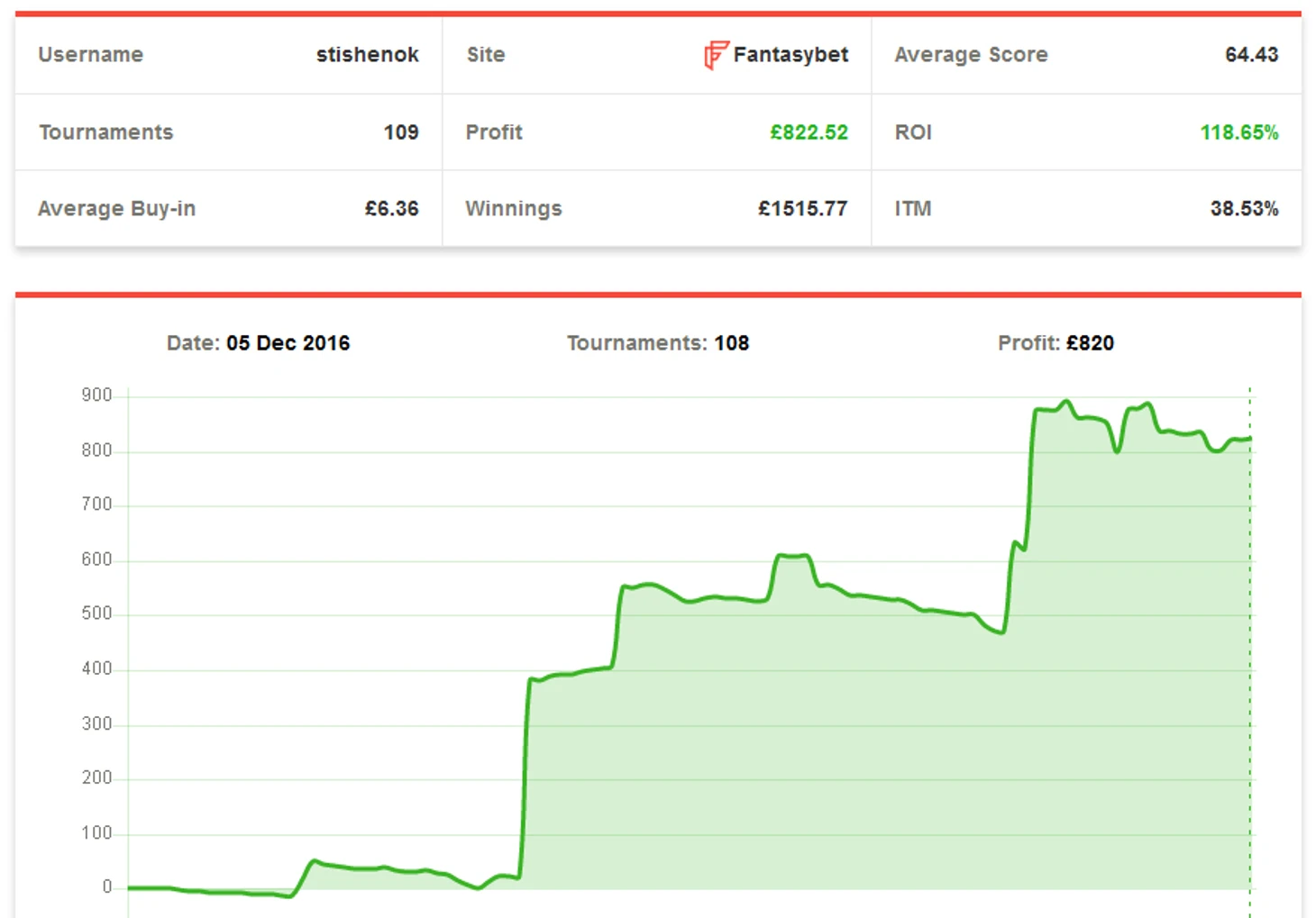Click the chart date 05 Dec 2016
Viewport: 1316px width, 918px height.
[288, 343]
